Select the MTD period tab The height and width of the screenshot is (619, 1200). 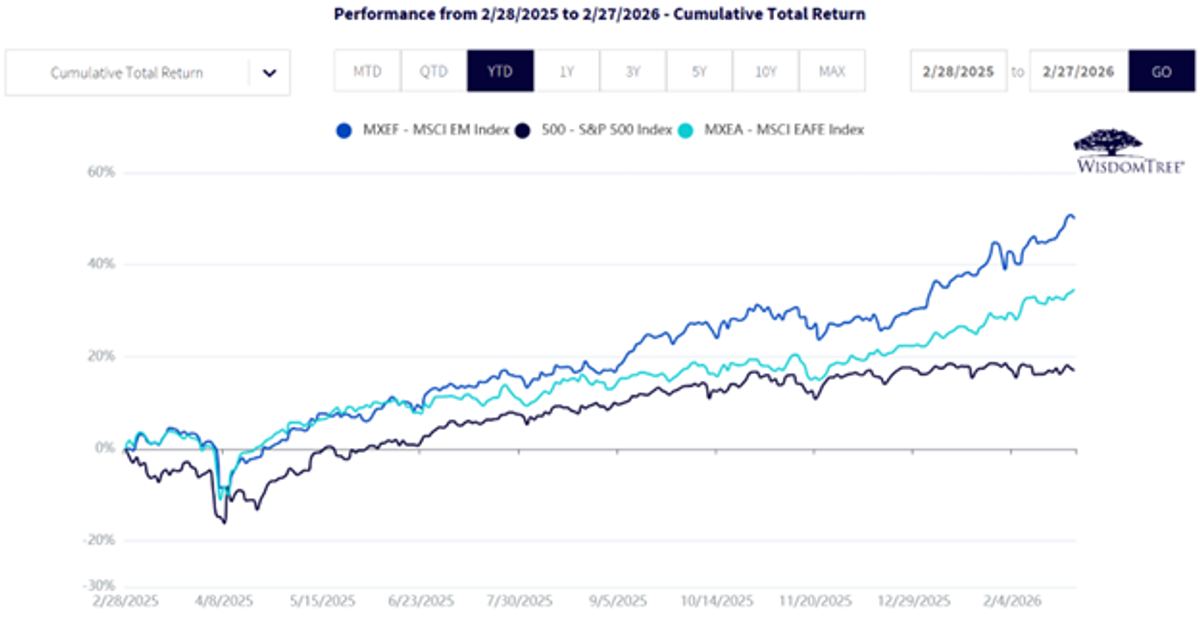point(367,72)
